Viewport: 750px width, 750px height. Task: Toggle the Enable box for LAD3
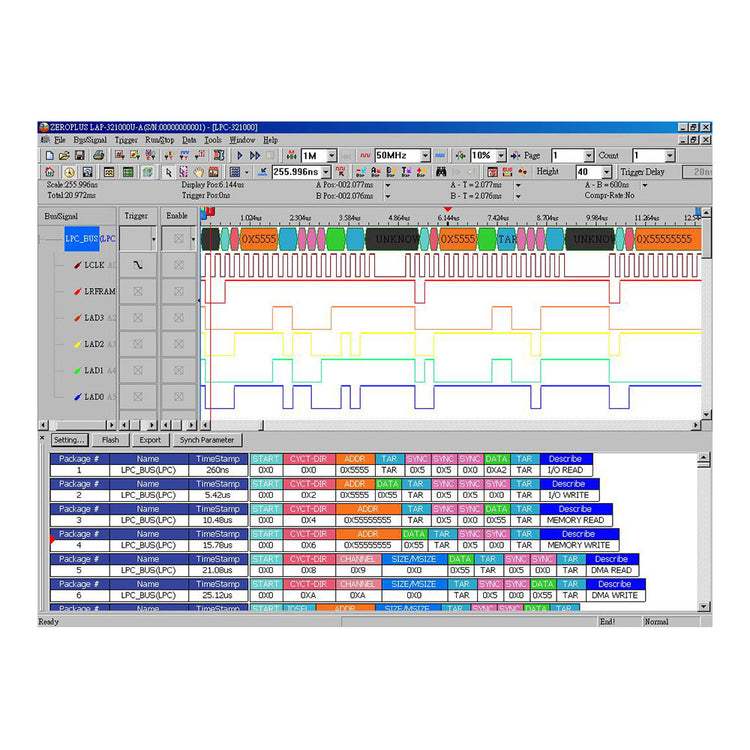(178, 317)
